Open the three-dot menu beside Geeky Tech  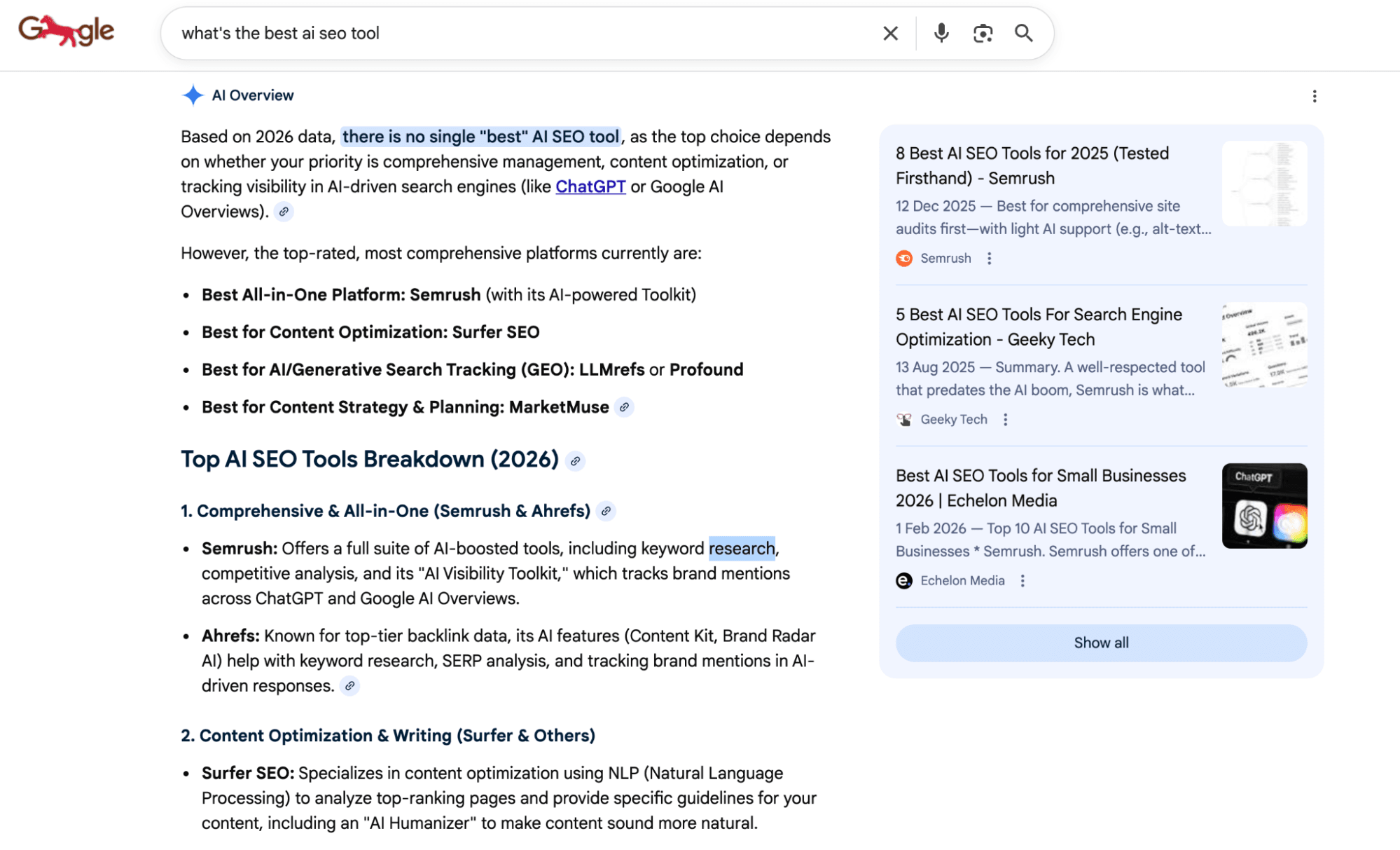click(1006, 419)
